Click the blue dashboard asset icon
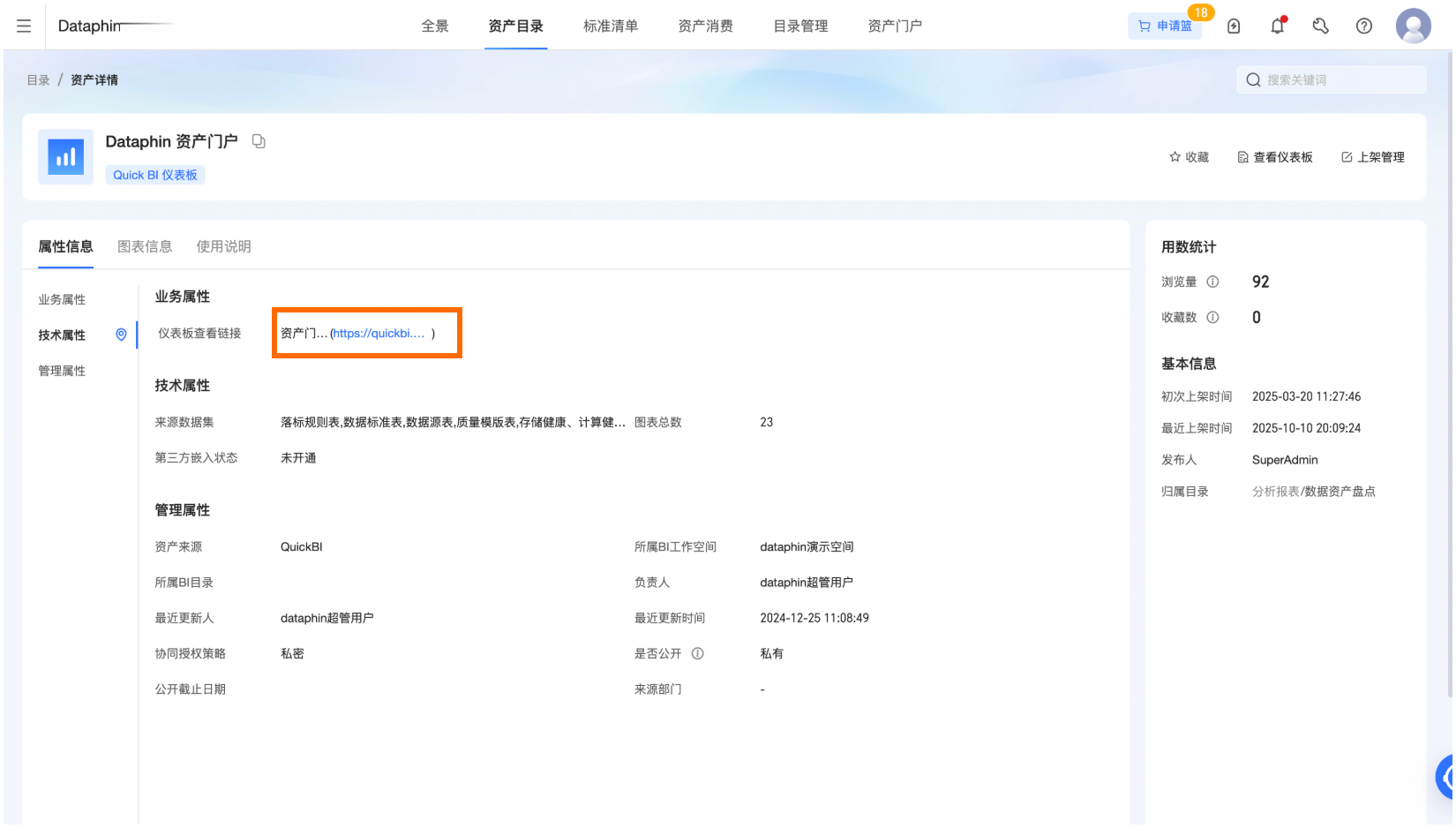Image resolution: width=1456 pixels, height=828 pixels. pos(65,157)
